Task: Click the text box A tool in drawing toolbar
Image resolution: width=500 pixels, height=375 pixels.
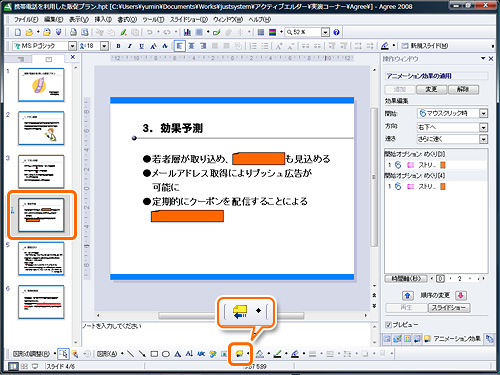Action: pyautogui.click(x=177, y=354)
